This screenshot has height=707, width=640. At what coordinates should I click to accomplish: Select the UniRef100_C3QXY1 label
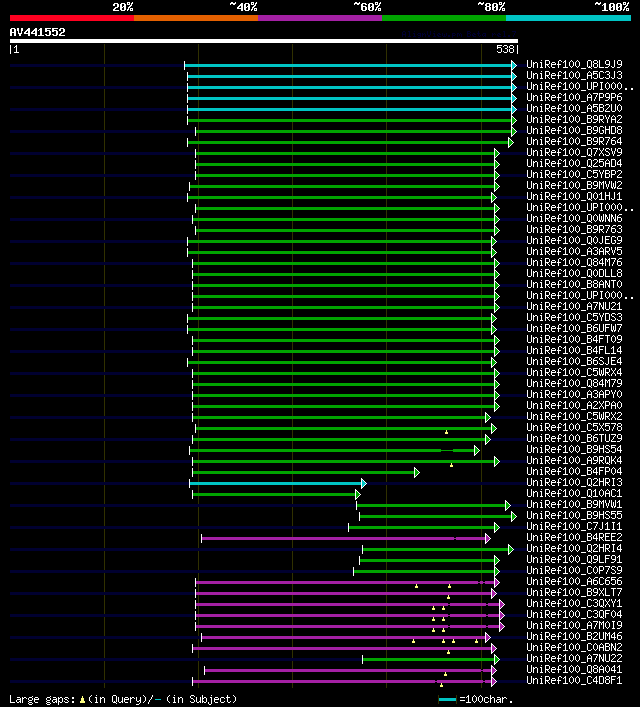pos(574,603)
